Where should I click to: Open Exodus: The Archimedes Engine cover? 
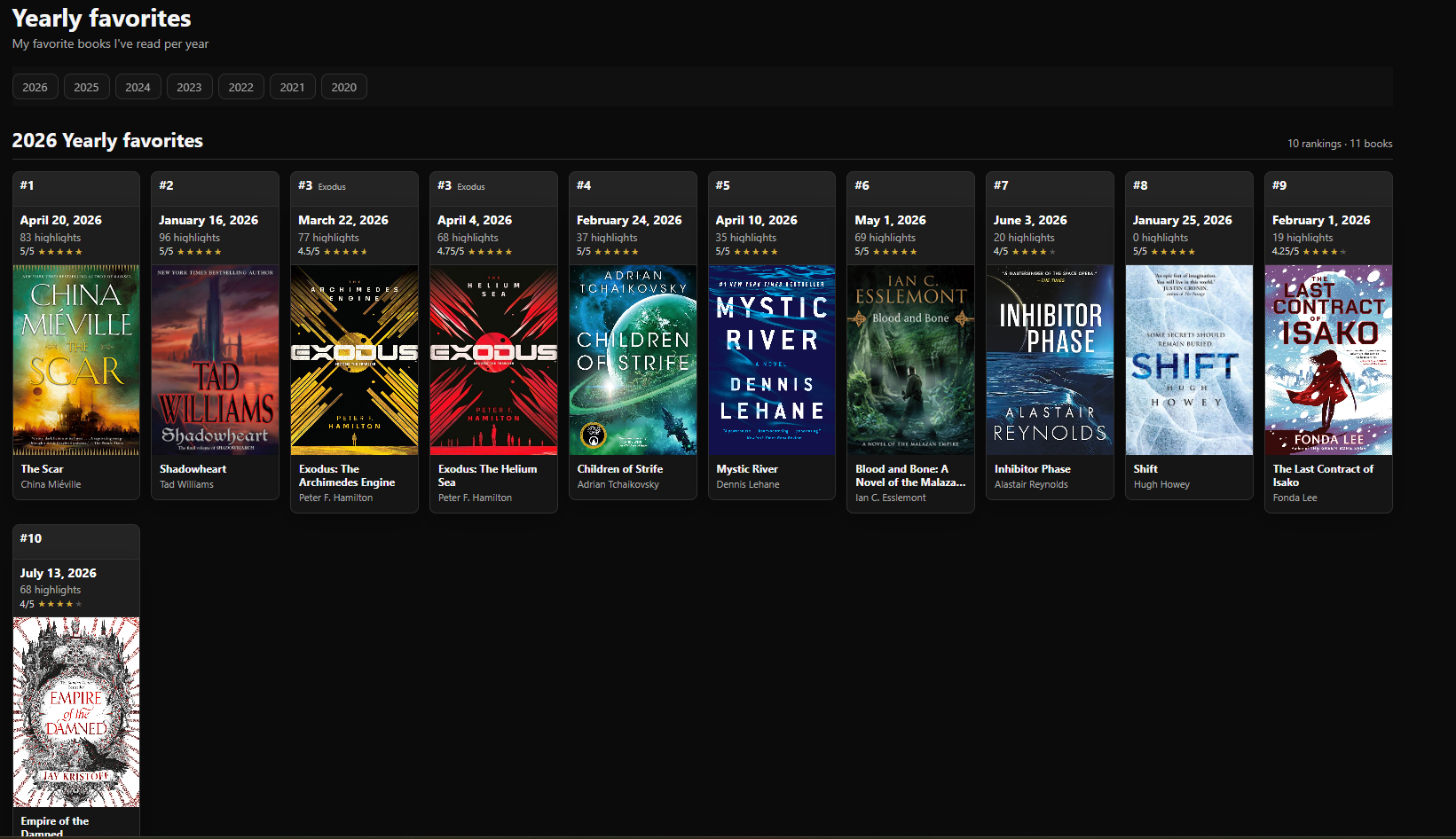click(x=355, y=360)
